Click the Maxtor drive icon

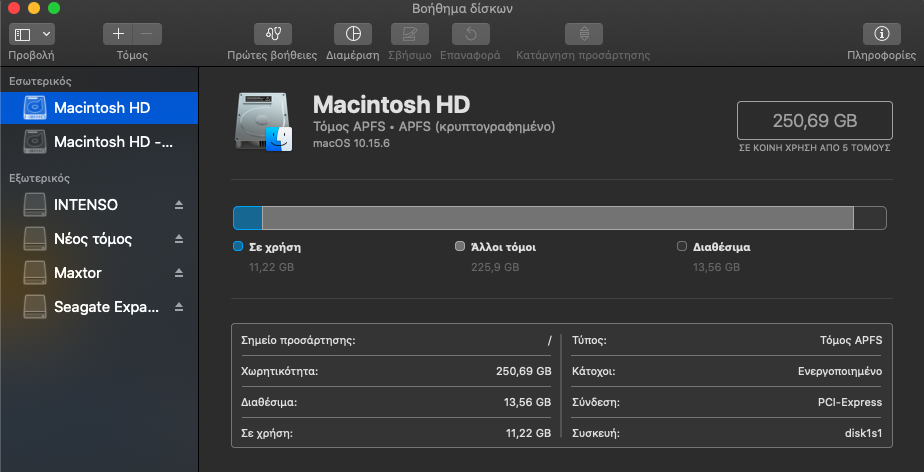tap(35, 273)
